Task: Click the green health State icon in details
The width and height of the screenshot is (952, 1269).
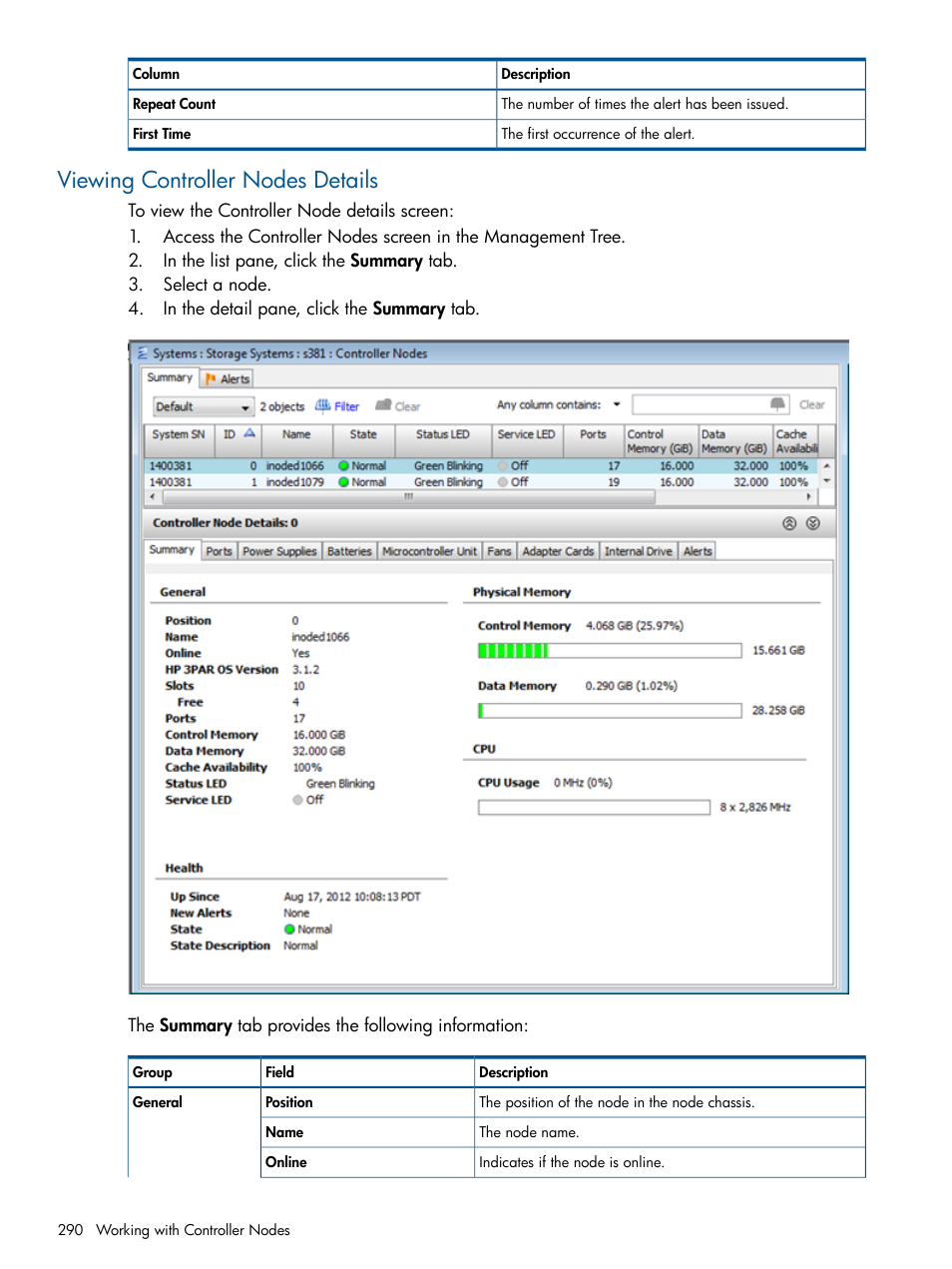Action: tap(290, 930)
